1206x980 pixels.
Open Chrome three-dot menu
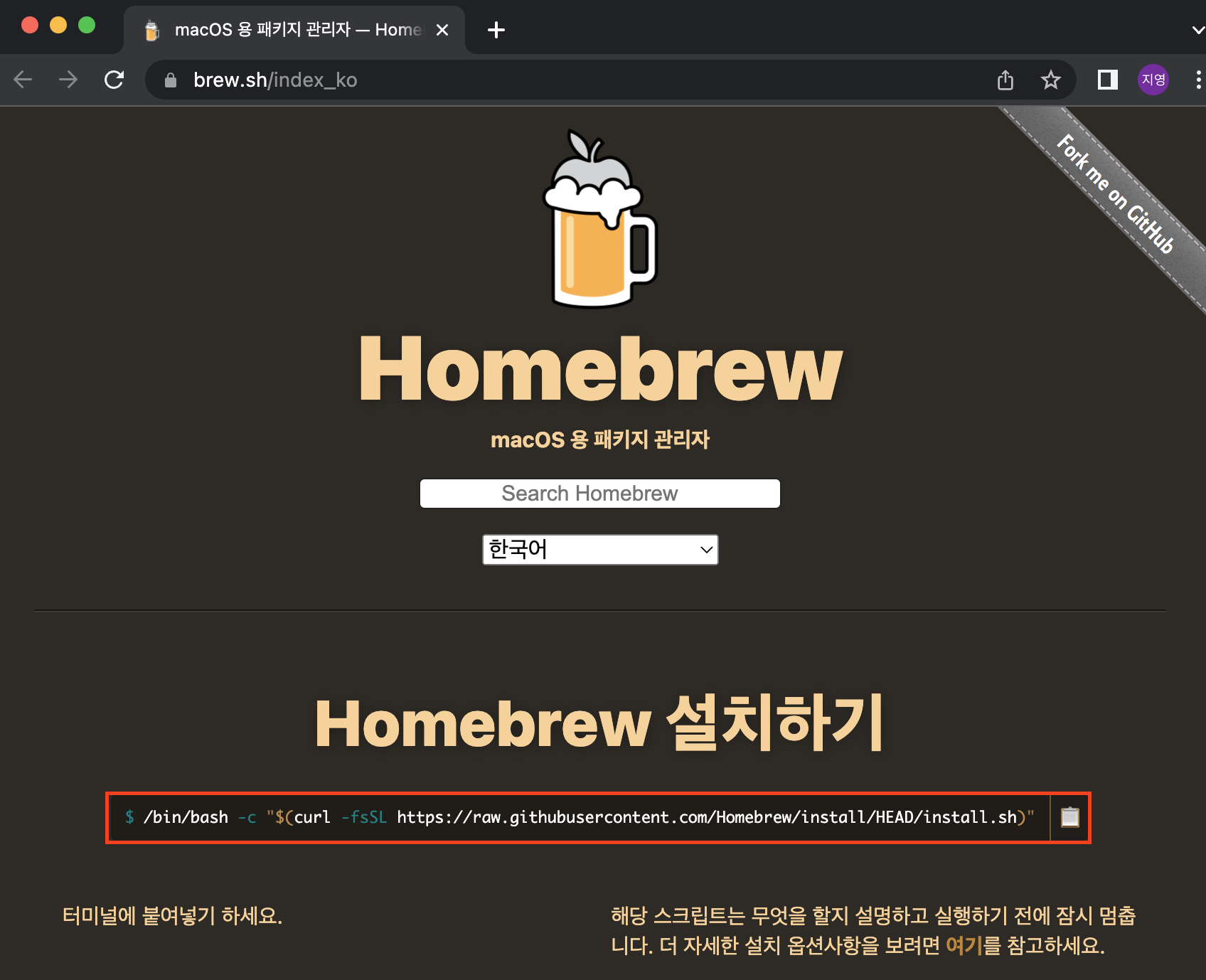click(1198, 80)
